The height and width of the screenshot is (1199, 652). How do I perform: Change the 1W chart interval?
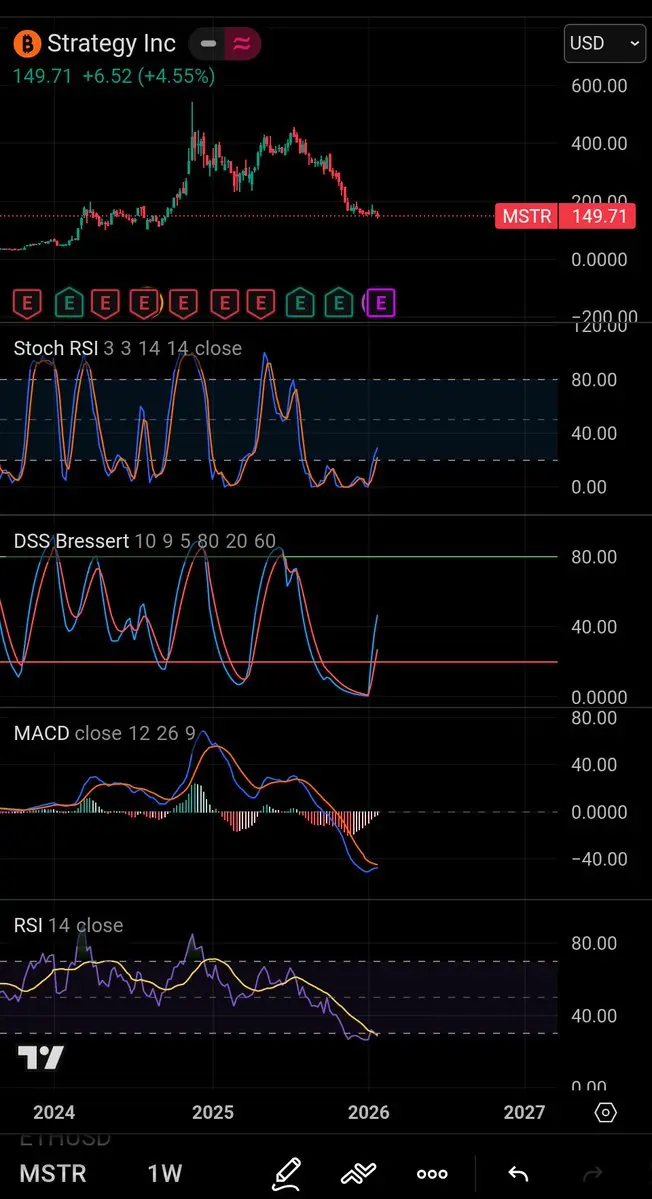pos(164,1173)
